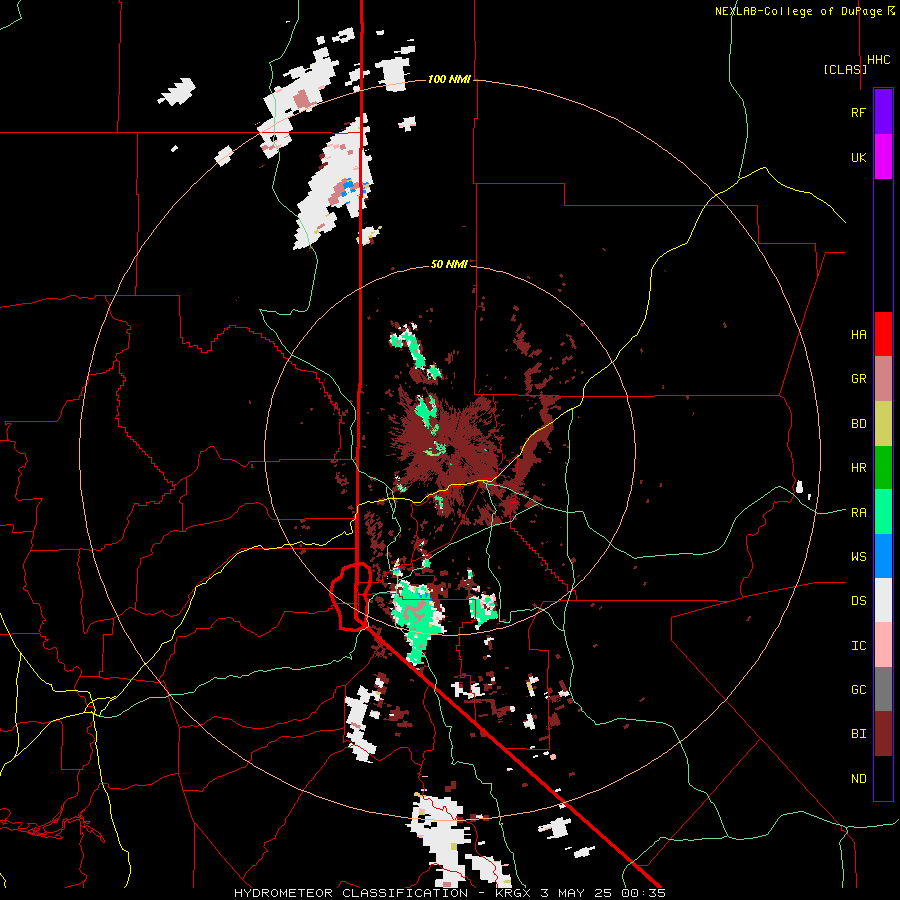This screenshot has height=900, width=900.
Task: Select the light pink IC legend swatch
Action: click(x=883, y=645)
